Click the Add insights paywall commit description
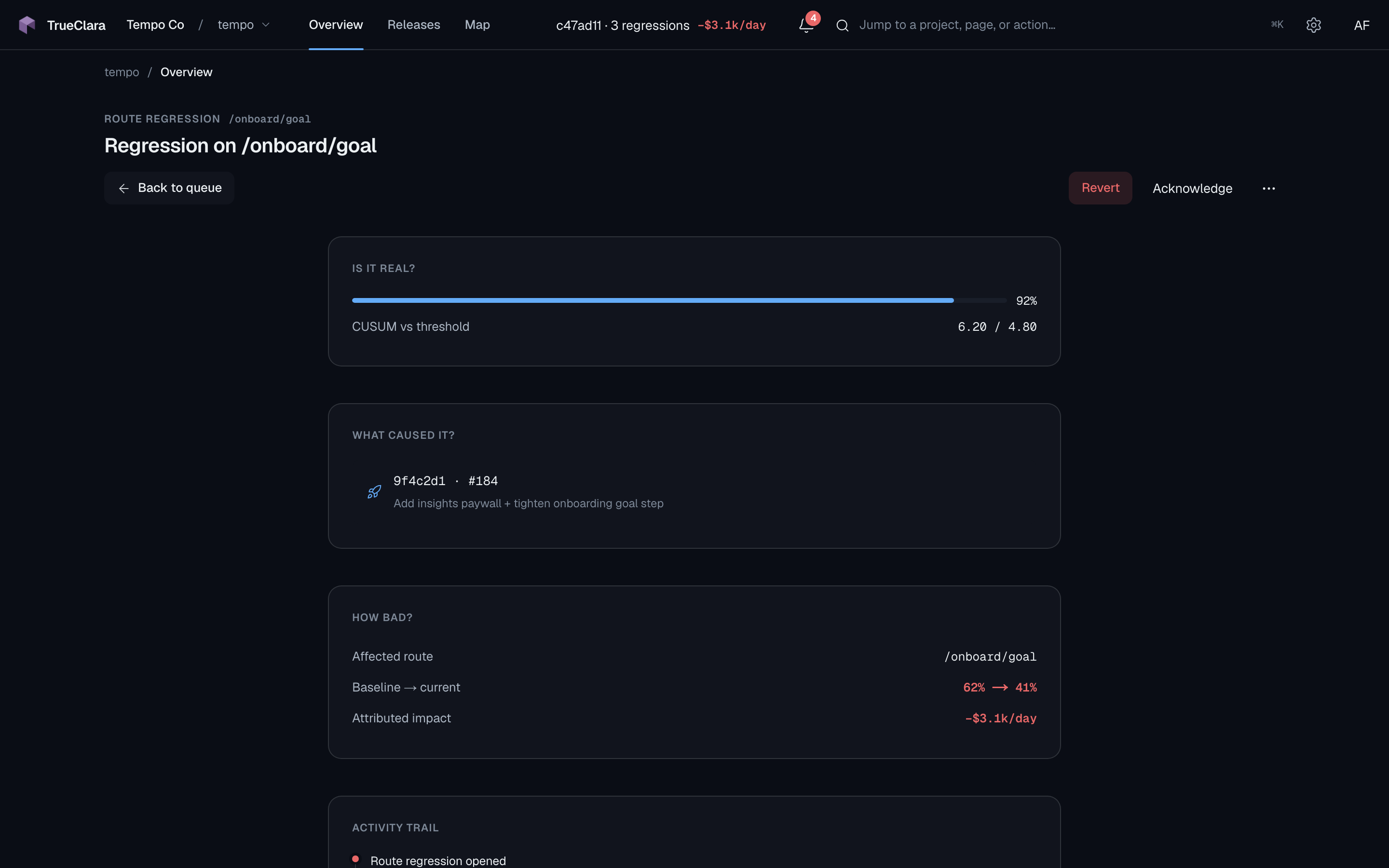This screenshot has height=868, width=1389. [x=529, y=503]
